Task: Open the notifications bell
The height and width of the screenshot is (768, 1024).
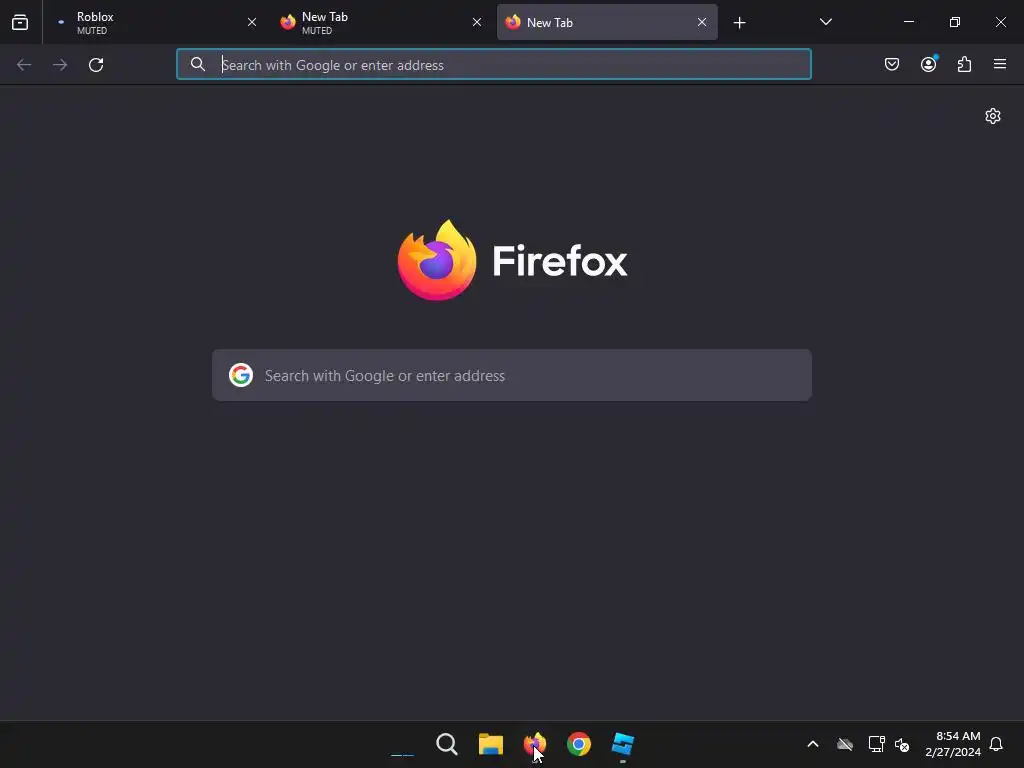Action: click(997, 744)
